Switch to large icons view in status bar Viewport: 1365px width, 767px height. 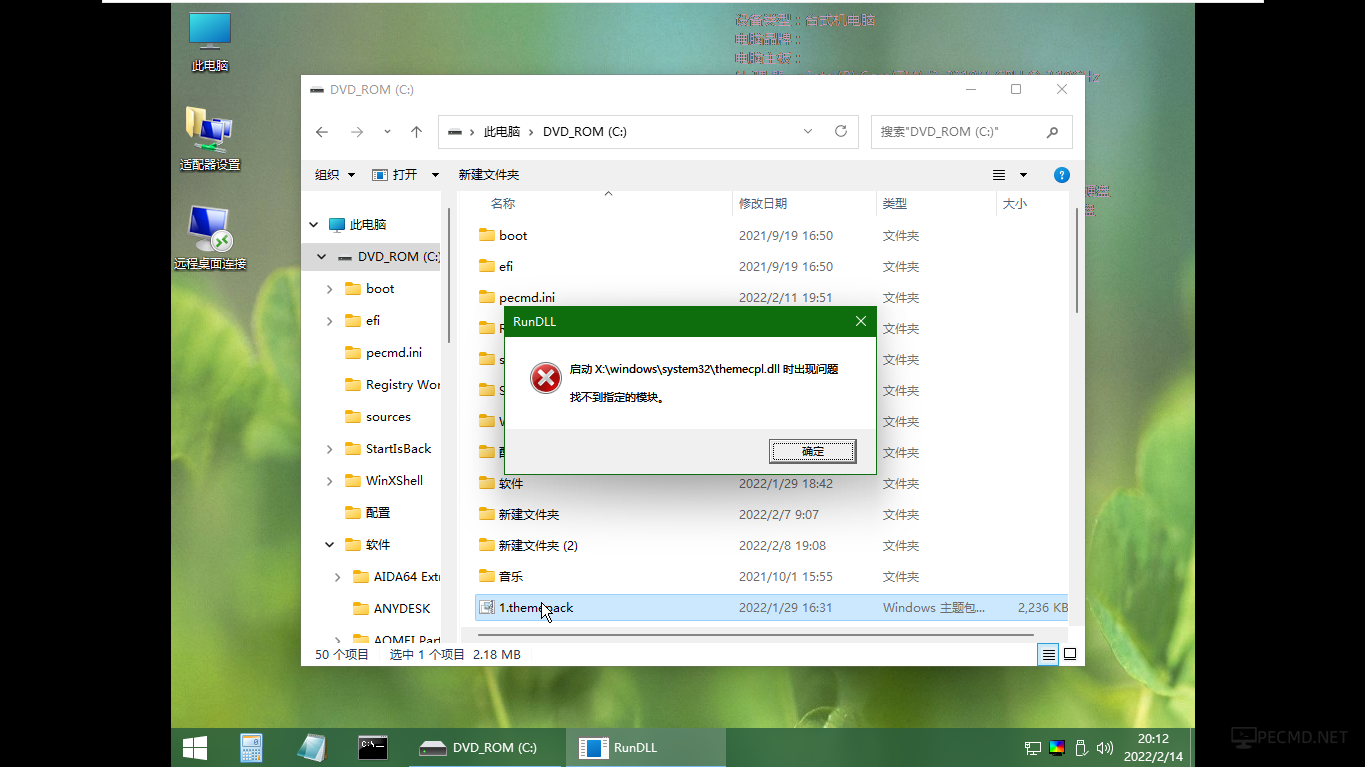pos(1070,655)
